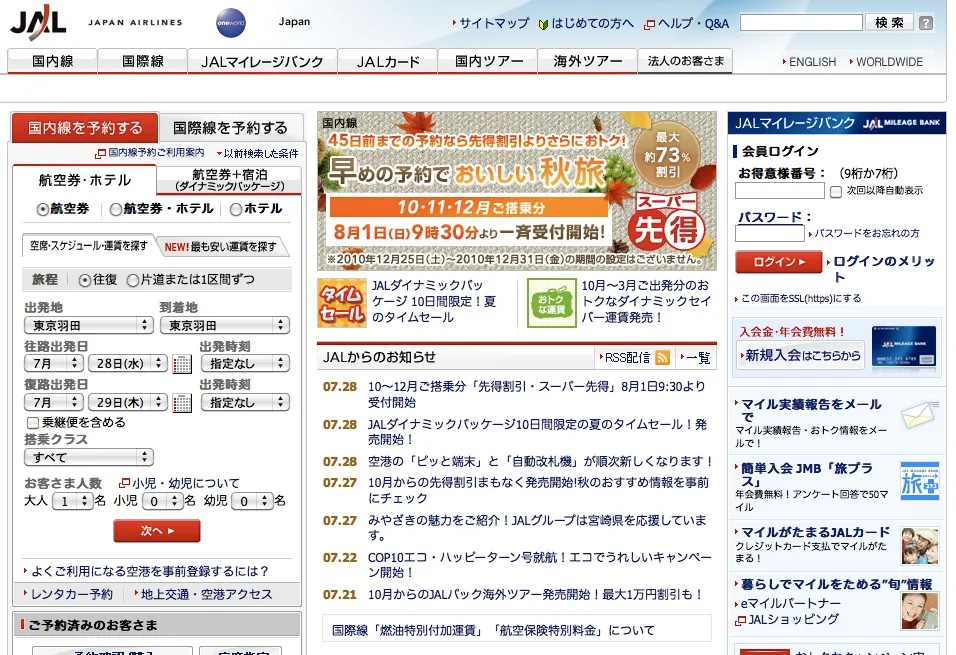Open the 搭乗クラス すべて dropdown

click(88, 457)
